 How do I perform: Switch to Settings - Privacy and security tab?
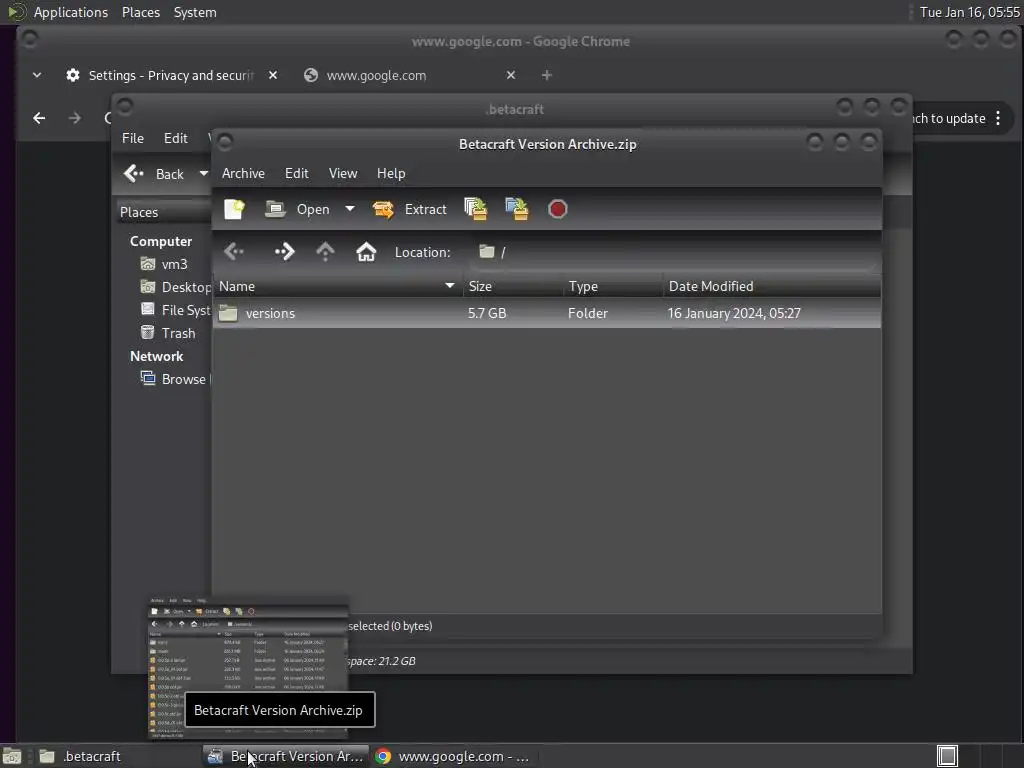point(171,75)
